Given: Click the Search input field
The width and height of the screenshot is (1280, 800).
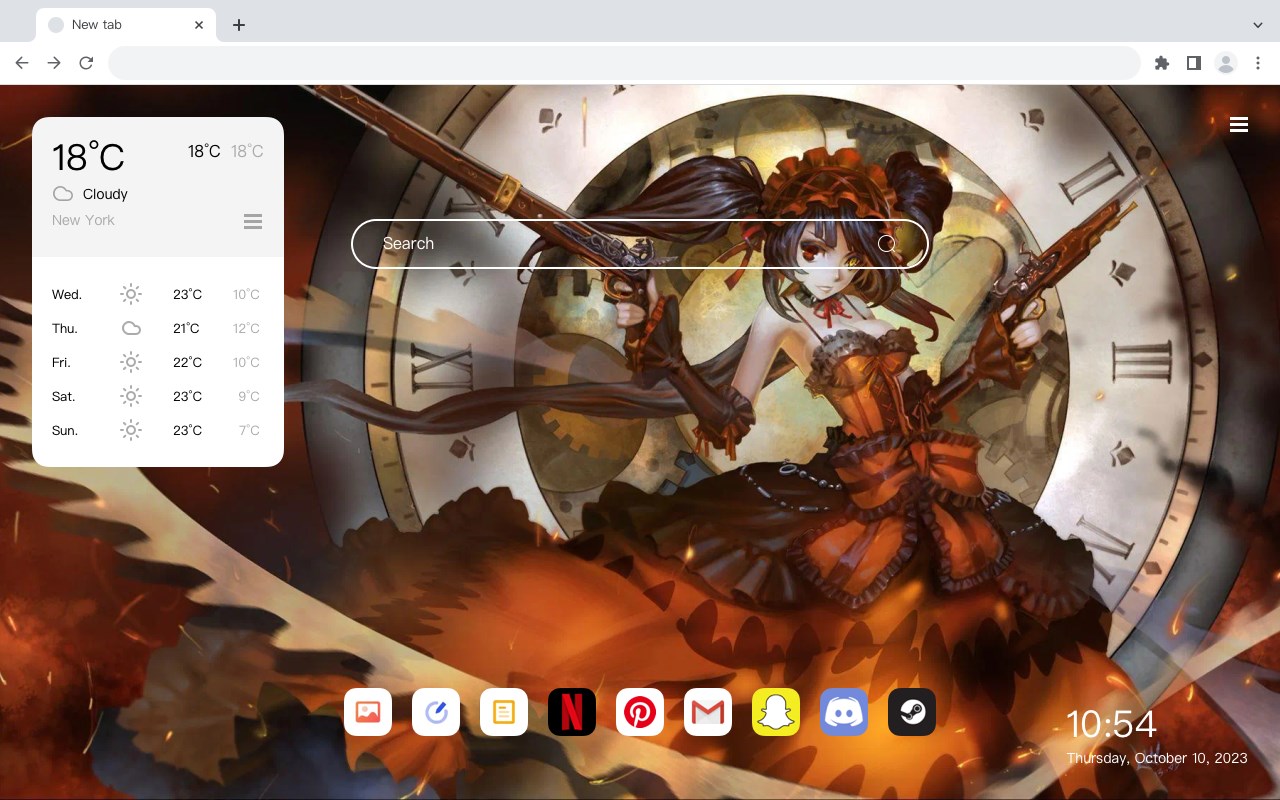Looking at the screenshot, I should coord(640,244).
